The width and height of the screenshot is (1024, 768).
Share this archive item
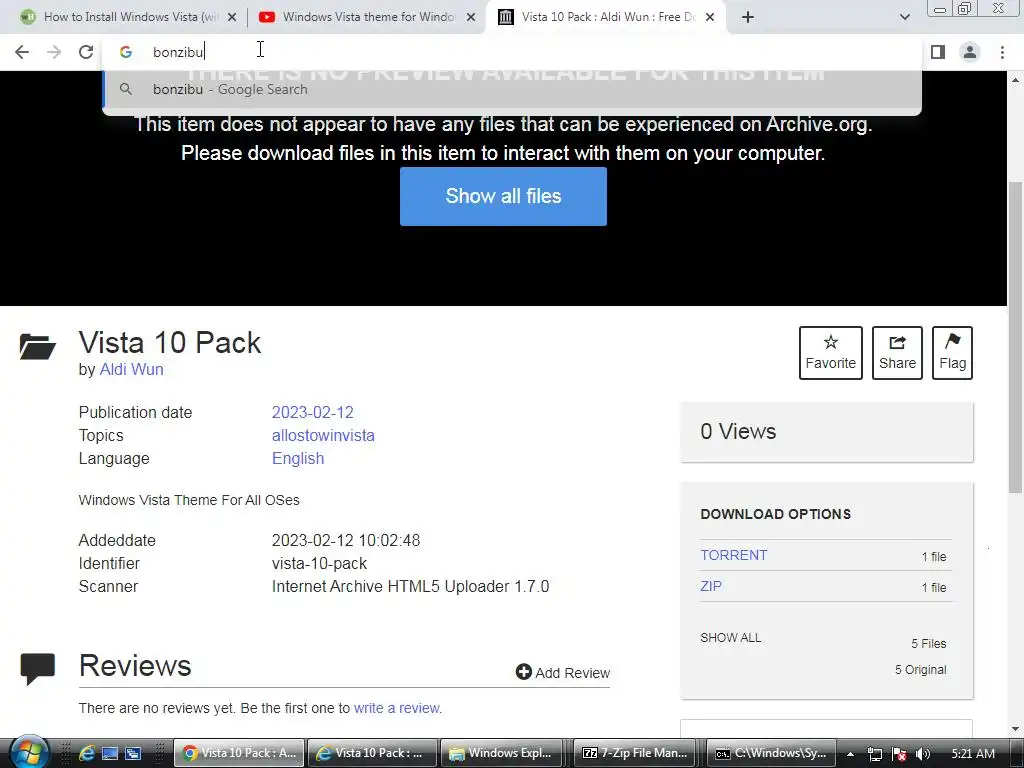tap(897, 353)
